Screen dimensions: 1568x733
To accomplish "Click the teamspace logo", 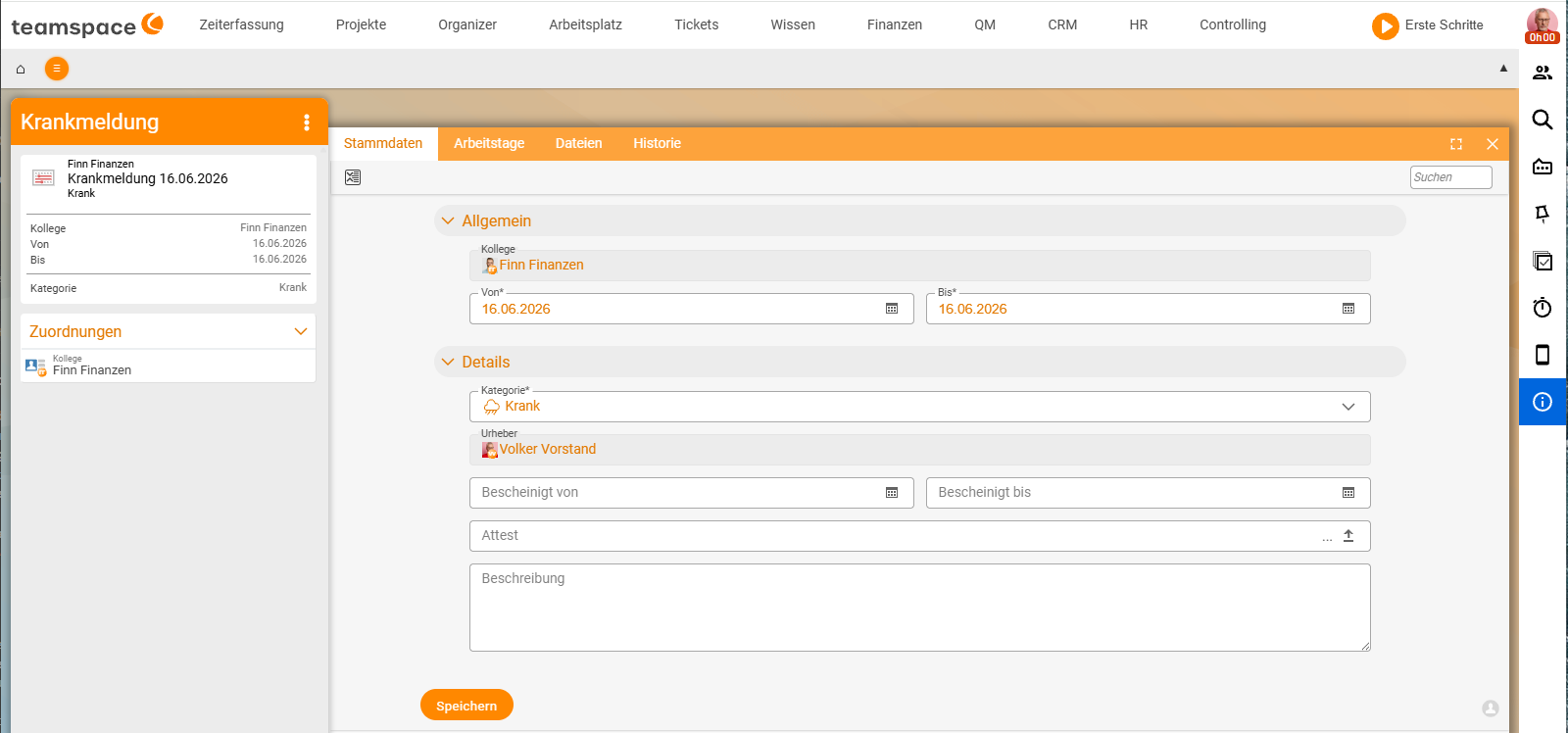I will (x=87, y=25).
